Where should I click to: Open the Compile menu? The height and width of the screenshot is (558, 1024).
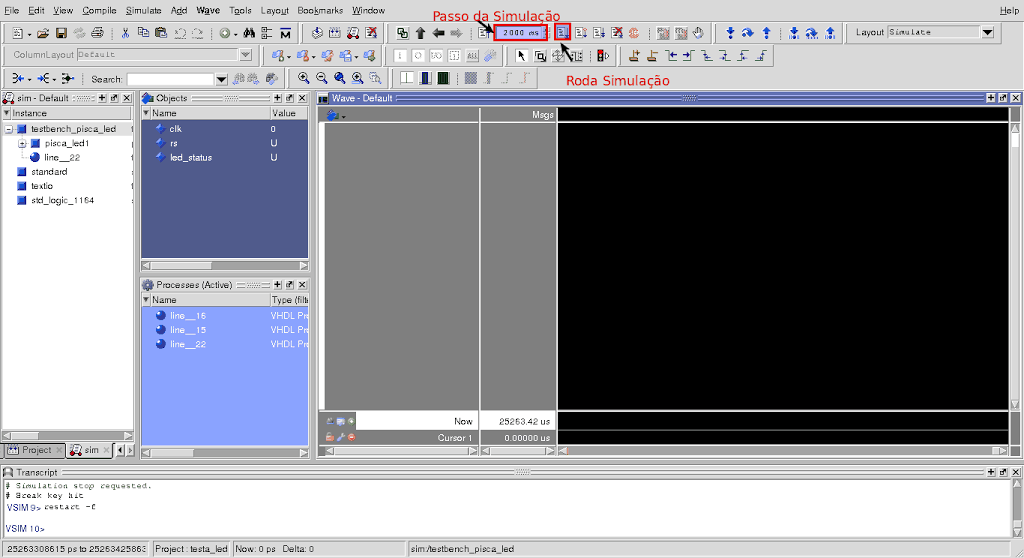pyautogui.click(x=99, y=10)
